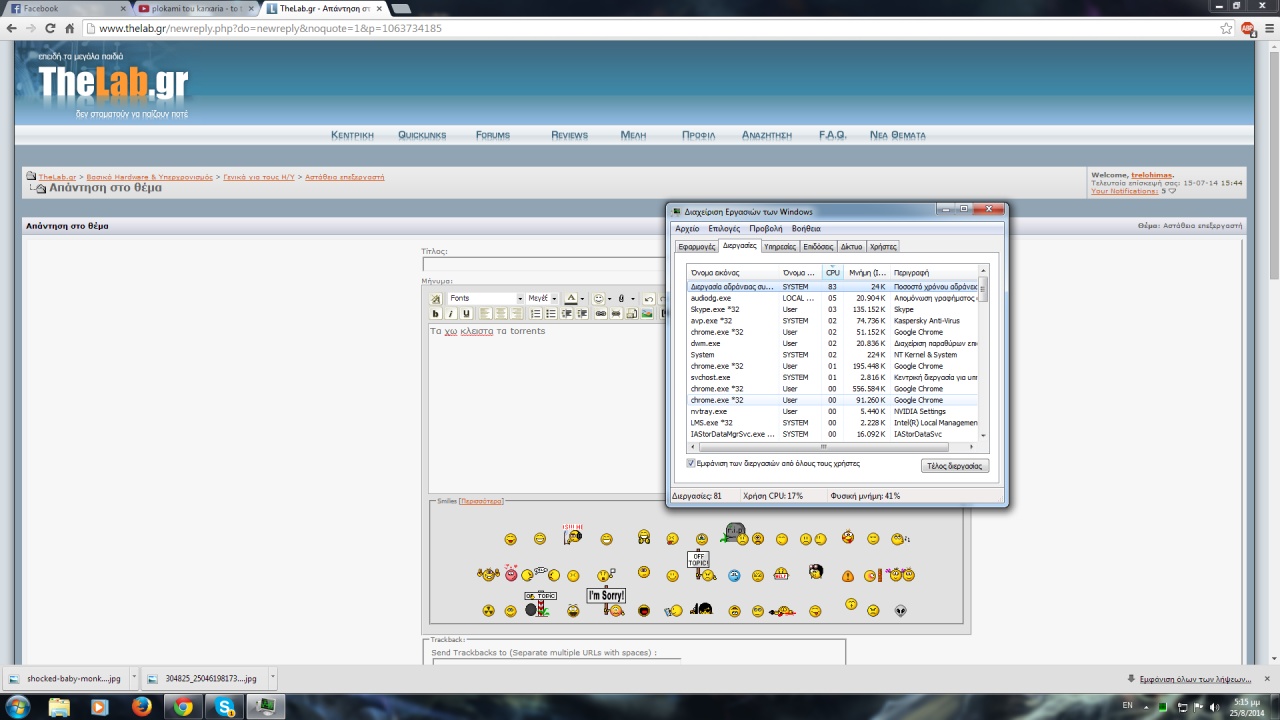This screenshot has height=720, width=1280.
Task: Insert an unordered bullet list
Action: pyautogui.click(x=551, y=313)
